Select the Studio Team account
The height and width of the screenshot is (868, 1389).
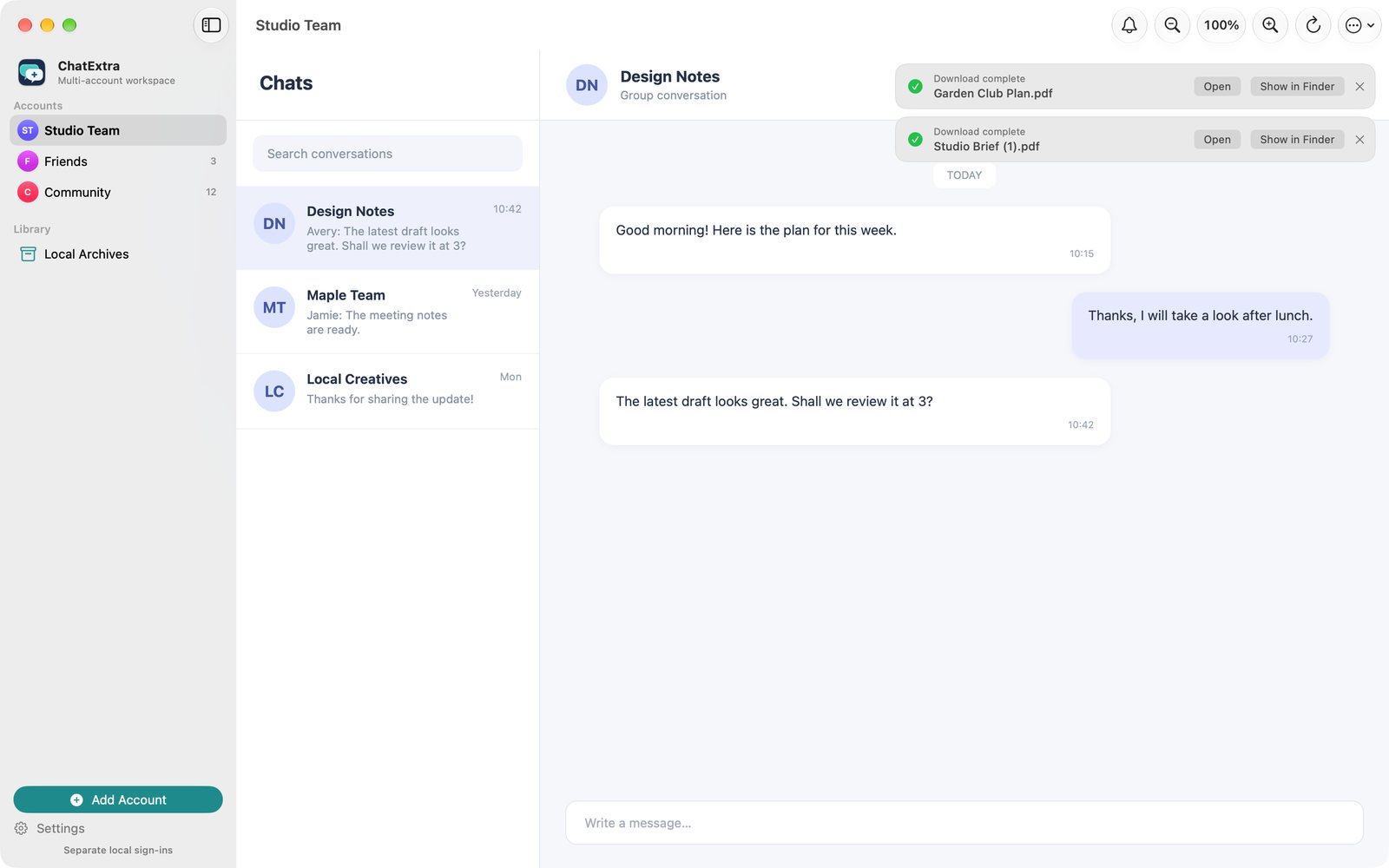(118, 130)
